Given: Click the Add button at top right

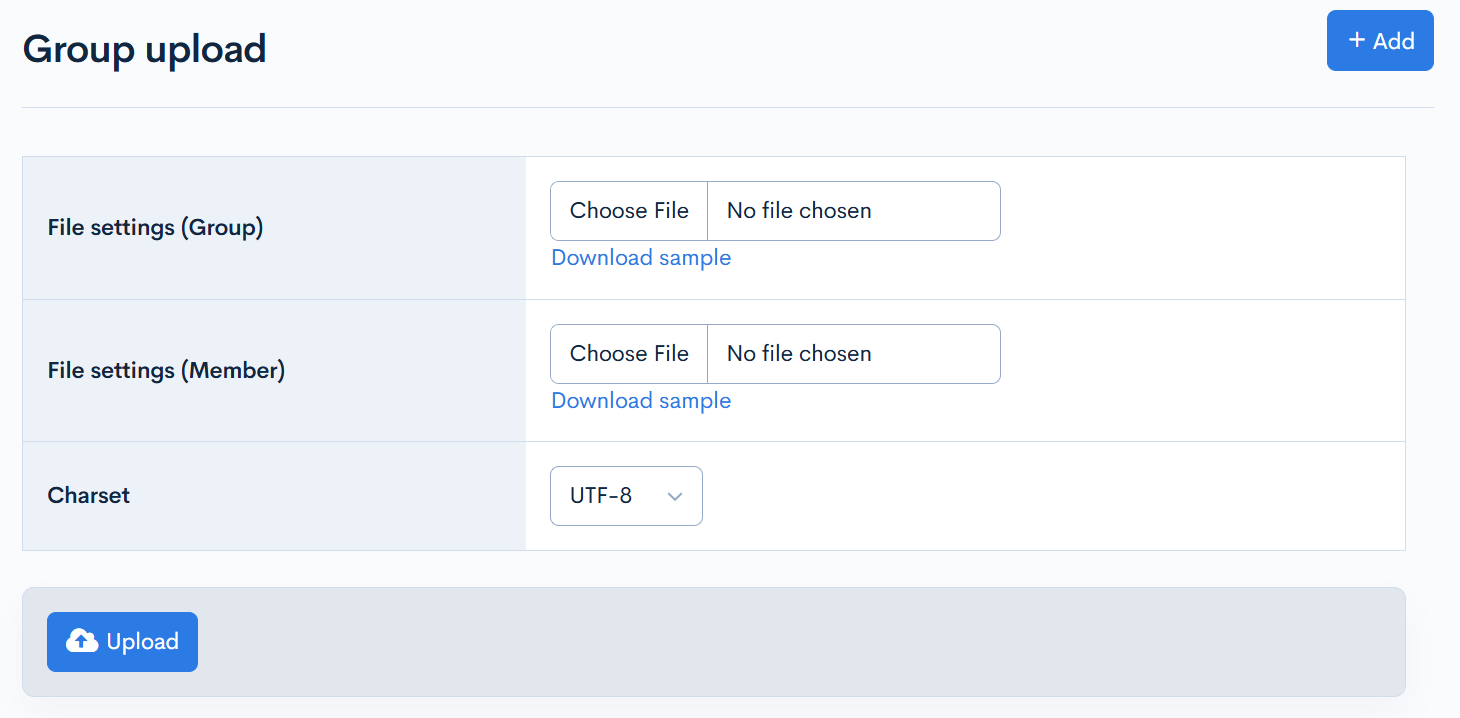Looking at the screenshot, I should tap(1380, 40).
